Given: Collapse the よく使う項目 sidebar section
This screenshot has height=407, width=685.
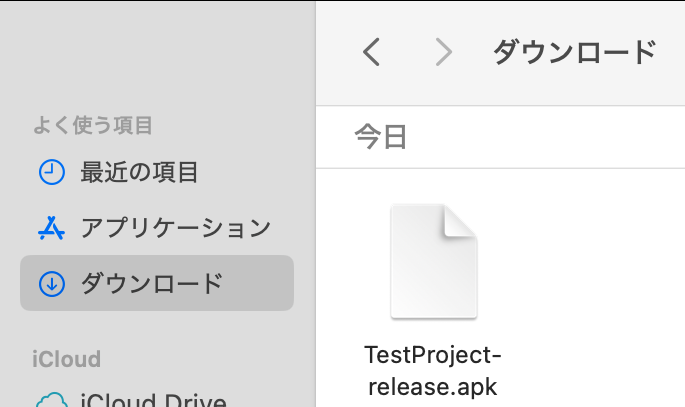Looking at the screenshot, I should tap(93, 126).
